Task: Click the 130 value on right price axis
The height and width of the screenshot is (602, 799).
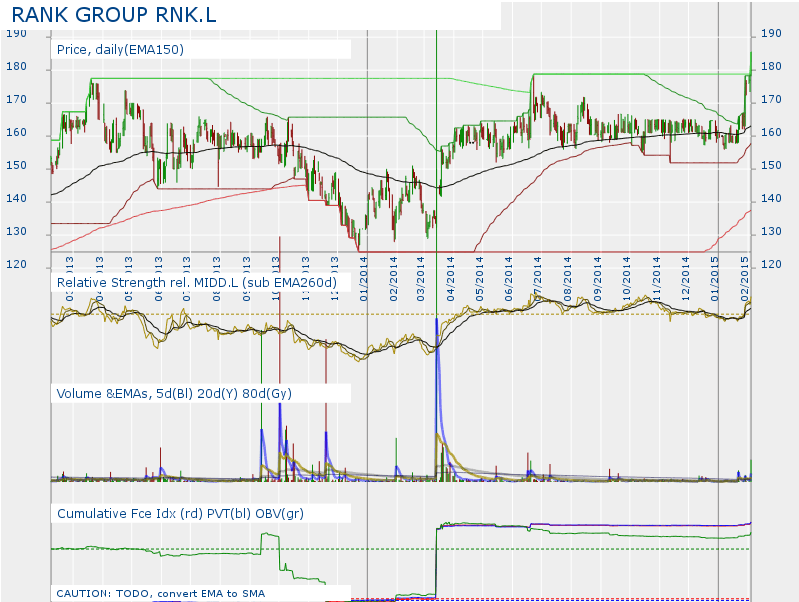Action: click(x=771, y=231)
